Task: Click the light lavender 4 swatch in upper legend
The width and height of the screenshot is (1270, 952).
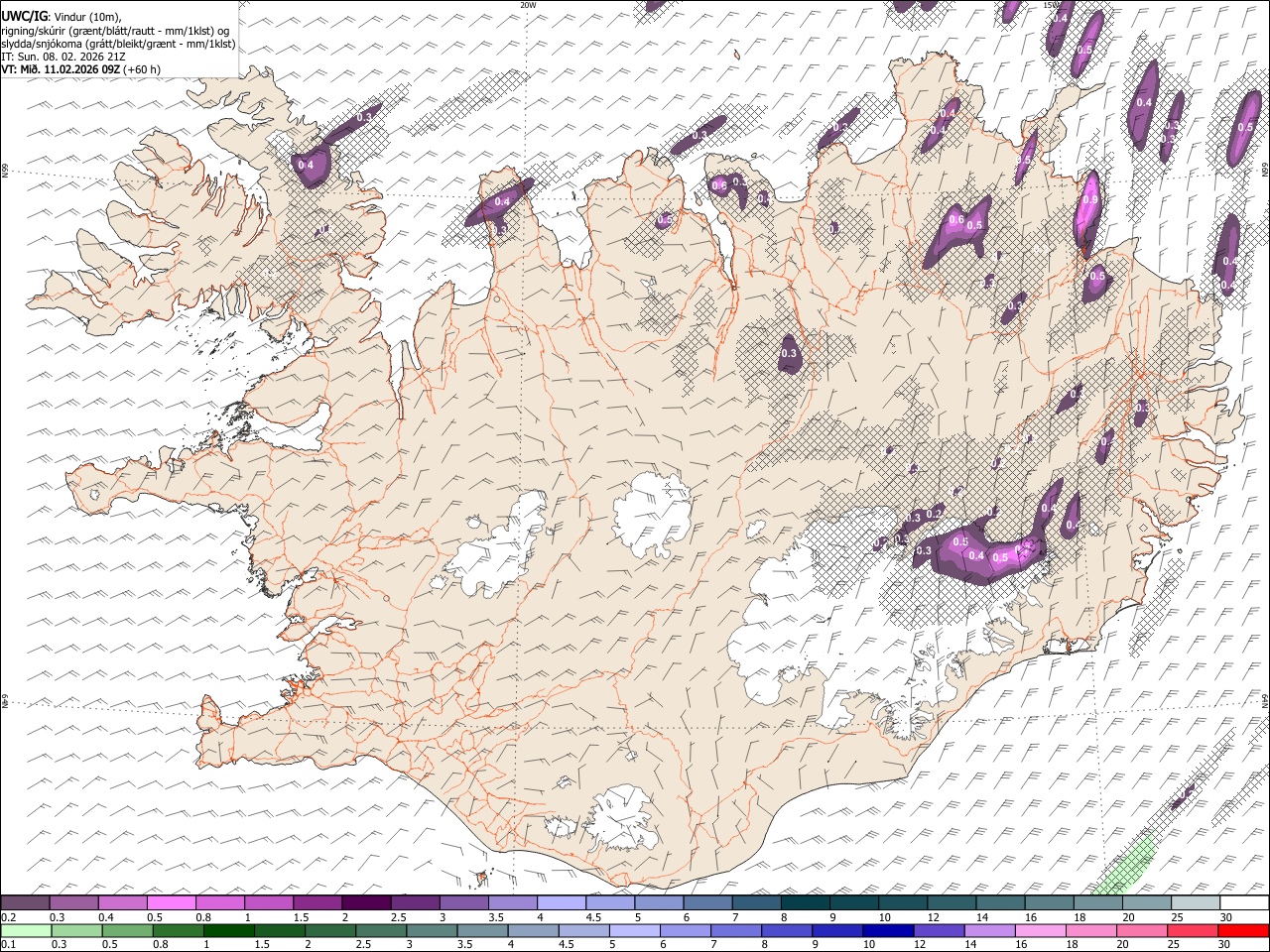Action: pos(562,902)
